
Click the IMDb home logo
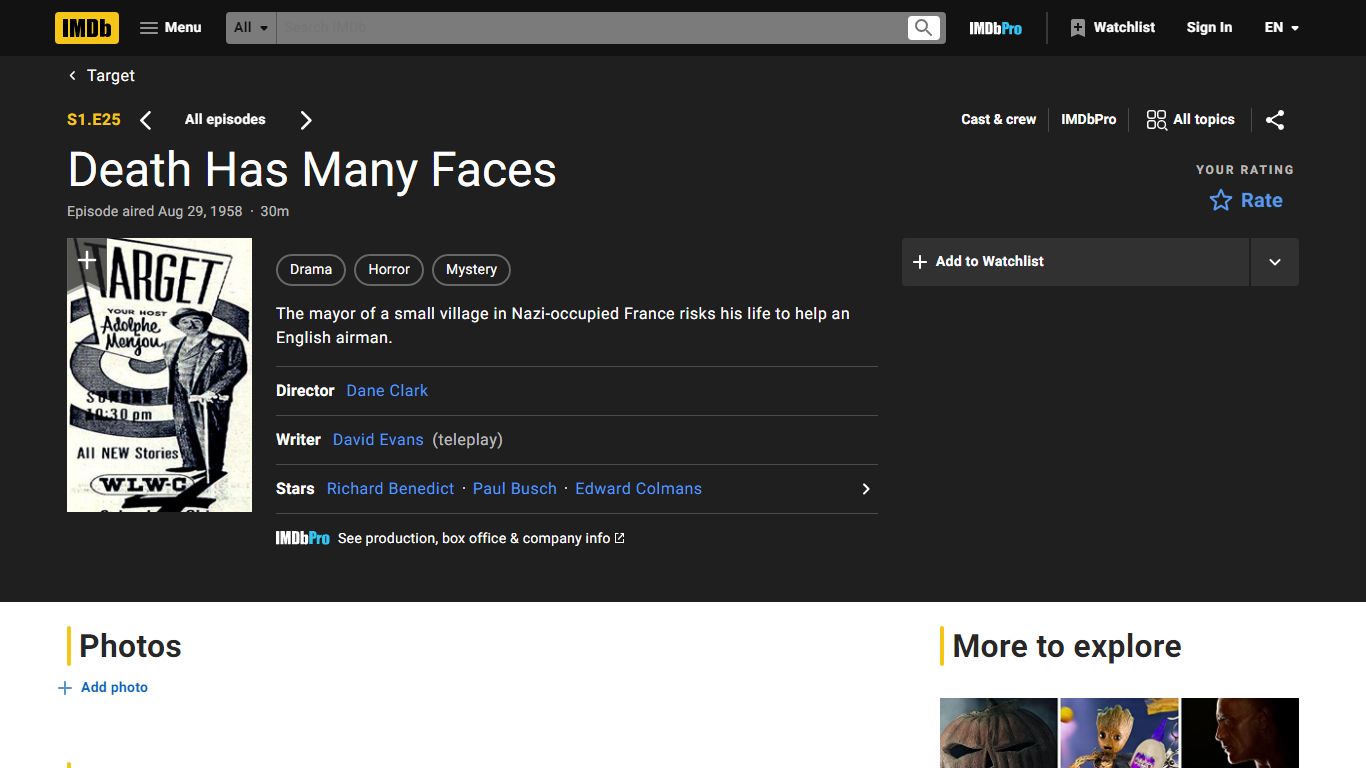pyautogui.click(x=87, y=28)
